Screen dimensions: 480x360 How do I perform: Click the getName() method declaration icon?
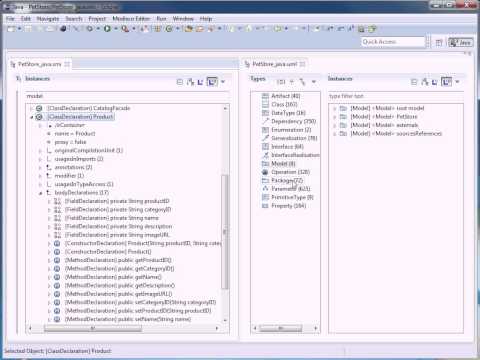[57, 277]
